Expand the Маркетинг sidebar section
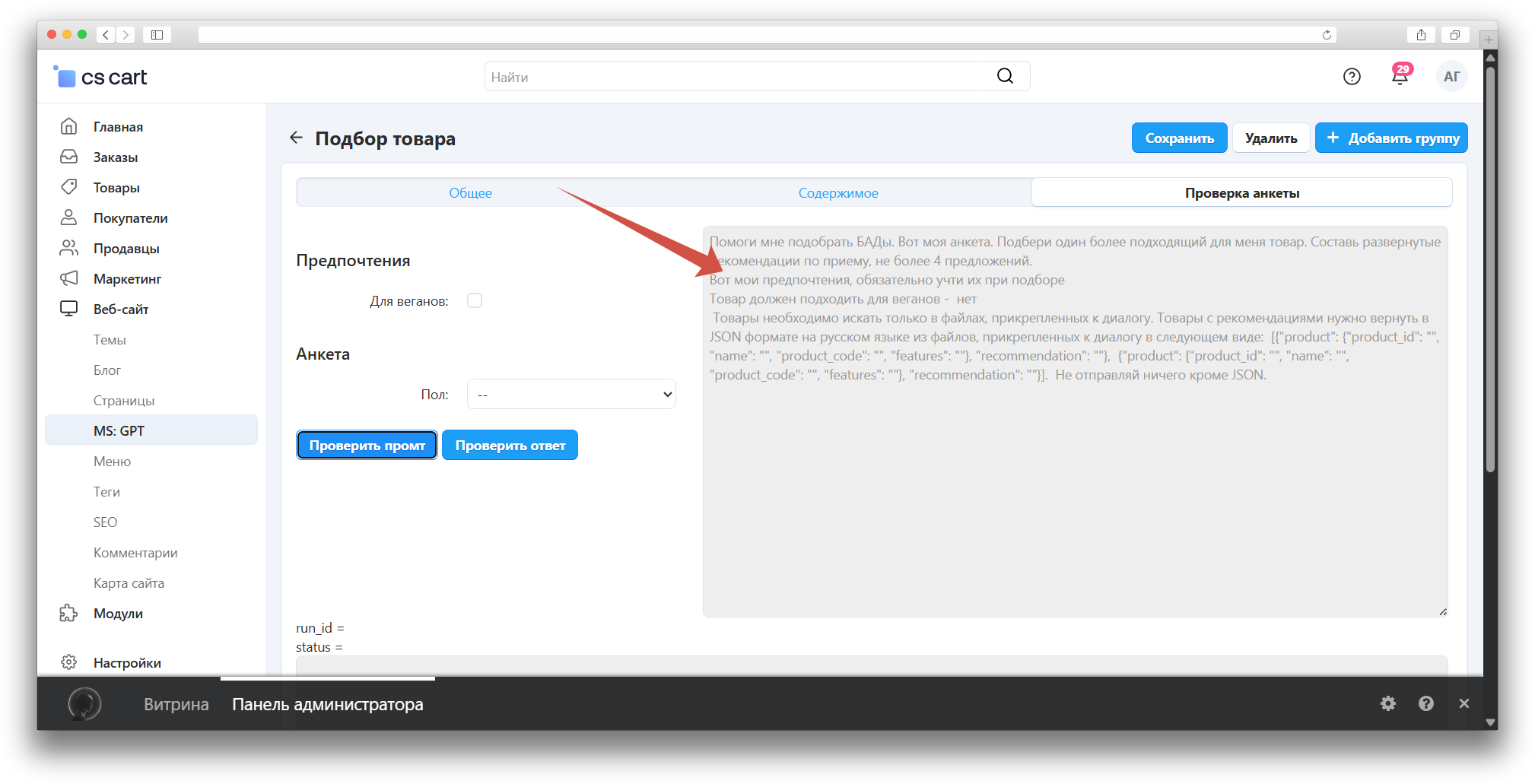This screenshot has width=1535, height=784. [x=127, y=279]
